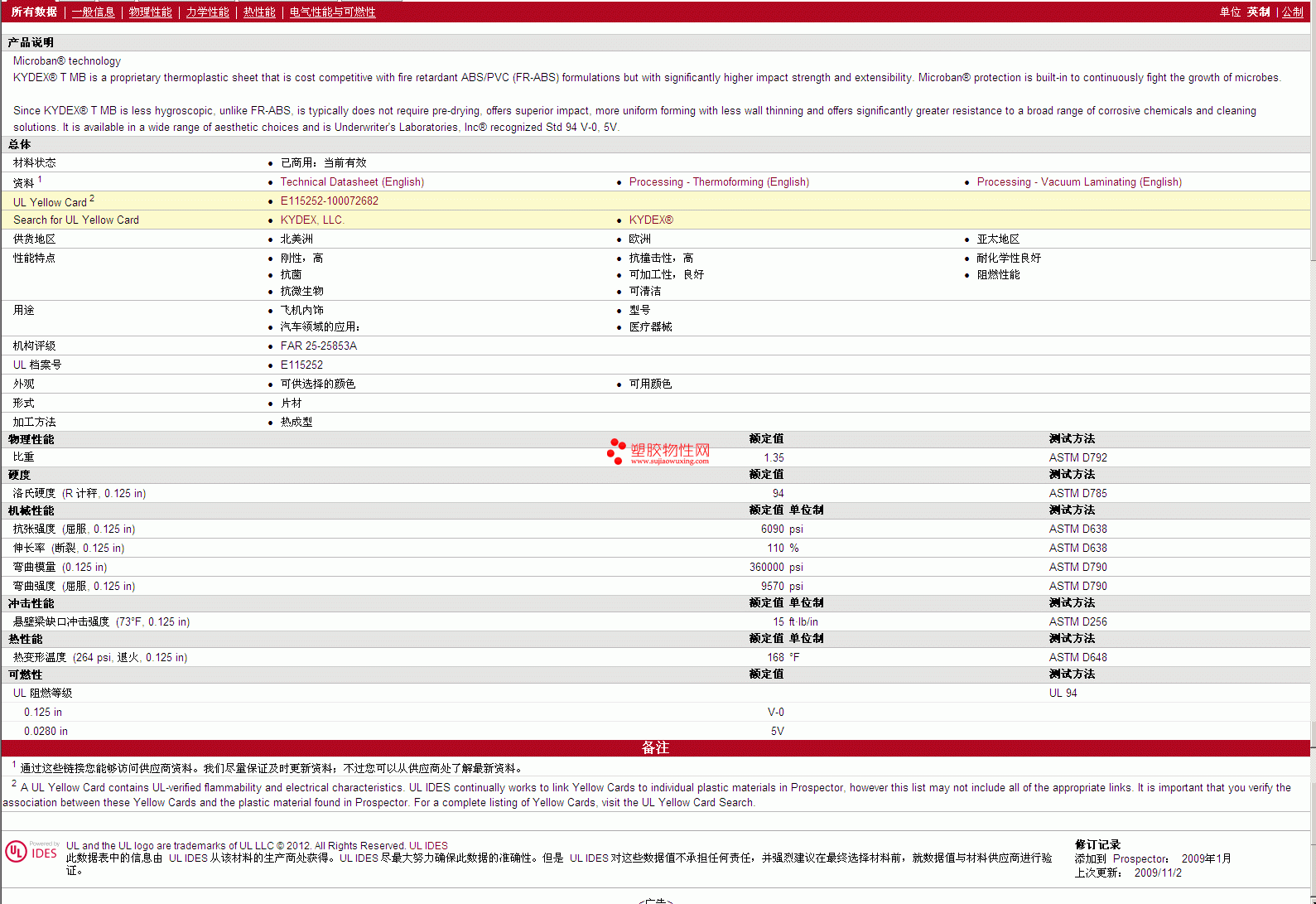Click the 伸长率 elongation row label
Image resolution: width=1316 pixels, height=904 pixels.
(68, 548)
